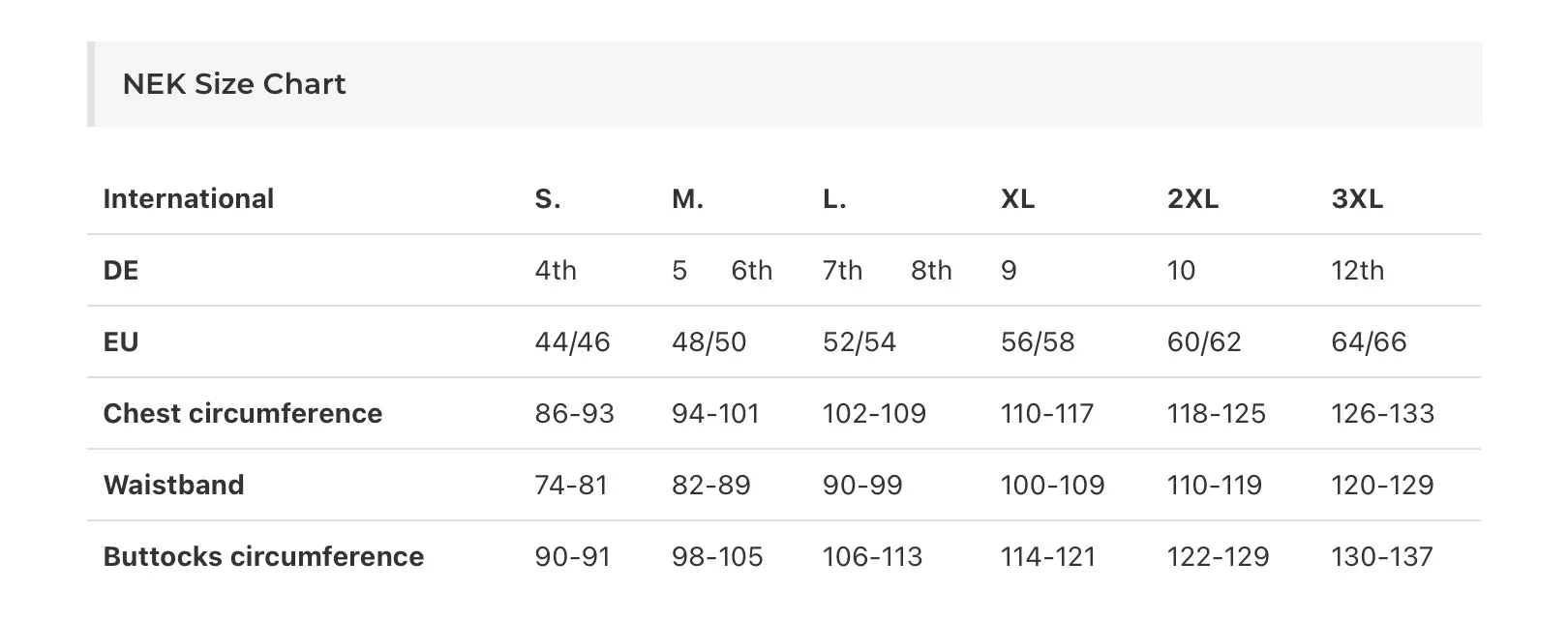The height and width of the screenshot is (621, 1568).
Task: Select the M. size column header
Action: pos(687,198)
